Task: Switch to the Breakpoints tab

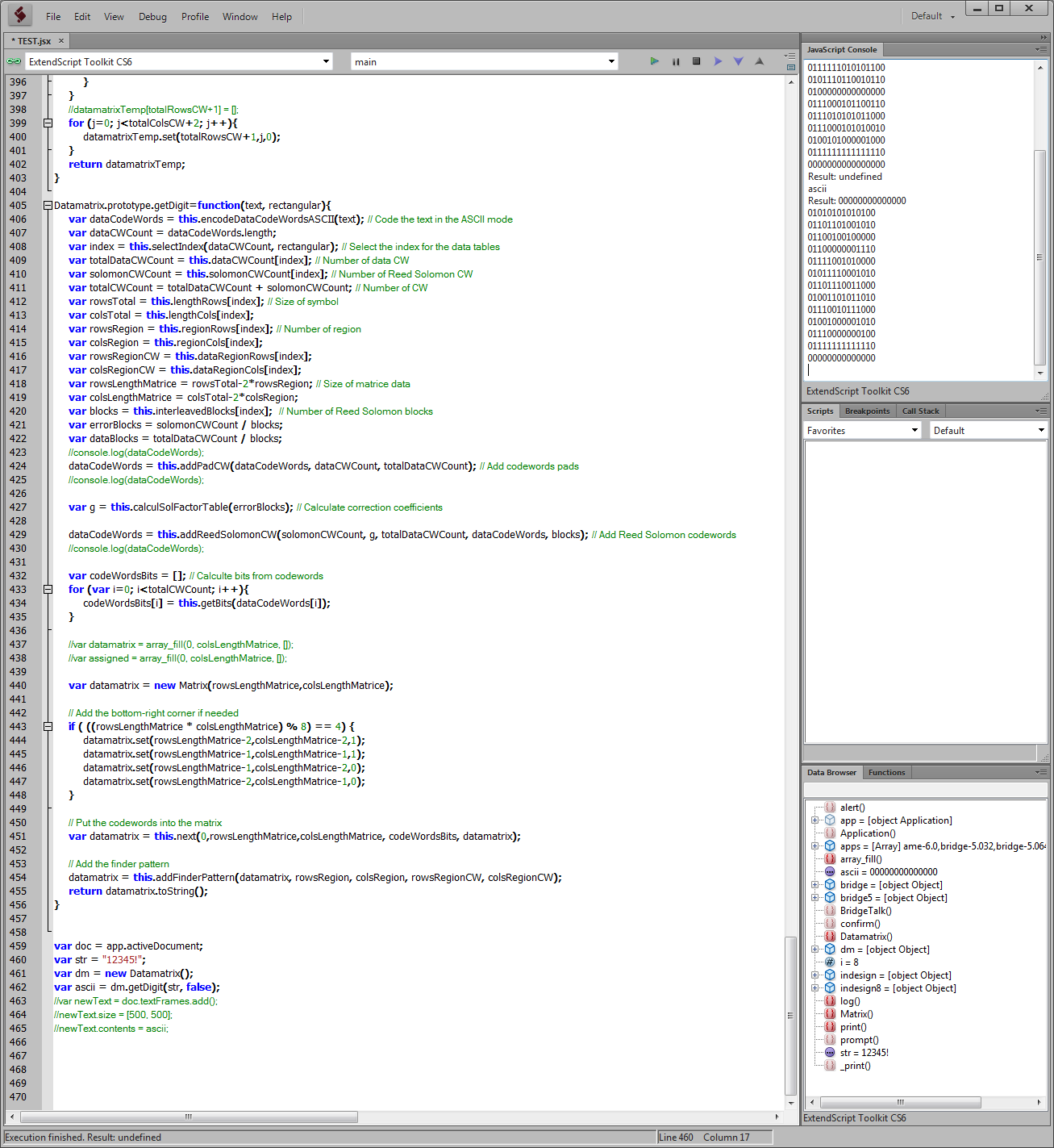Action: coord(867,411)
